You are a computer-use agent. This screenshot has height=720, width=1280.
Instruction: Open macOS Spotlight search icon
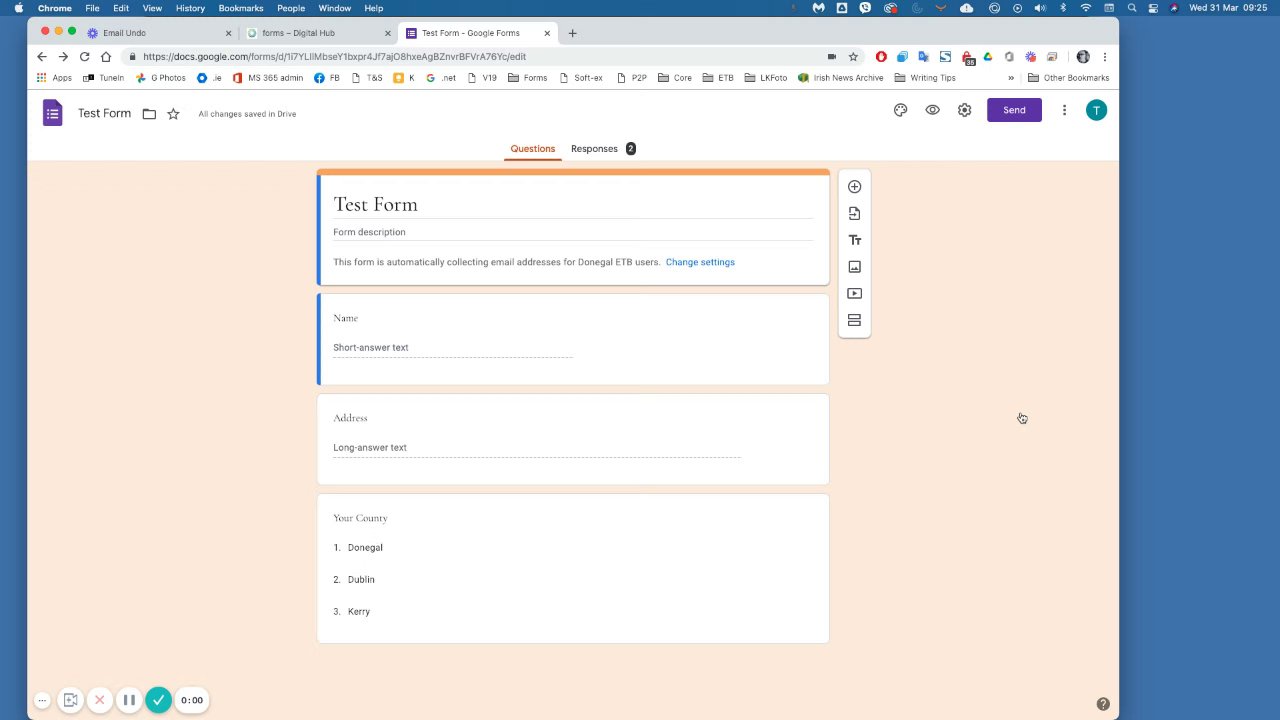[x=1132, y=8]
